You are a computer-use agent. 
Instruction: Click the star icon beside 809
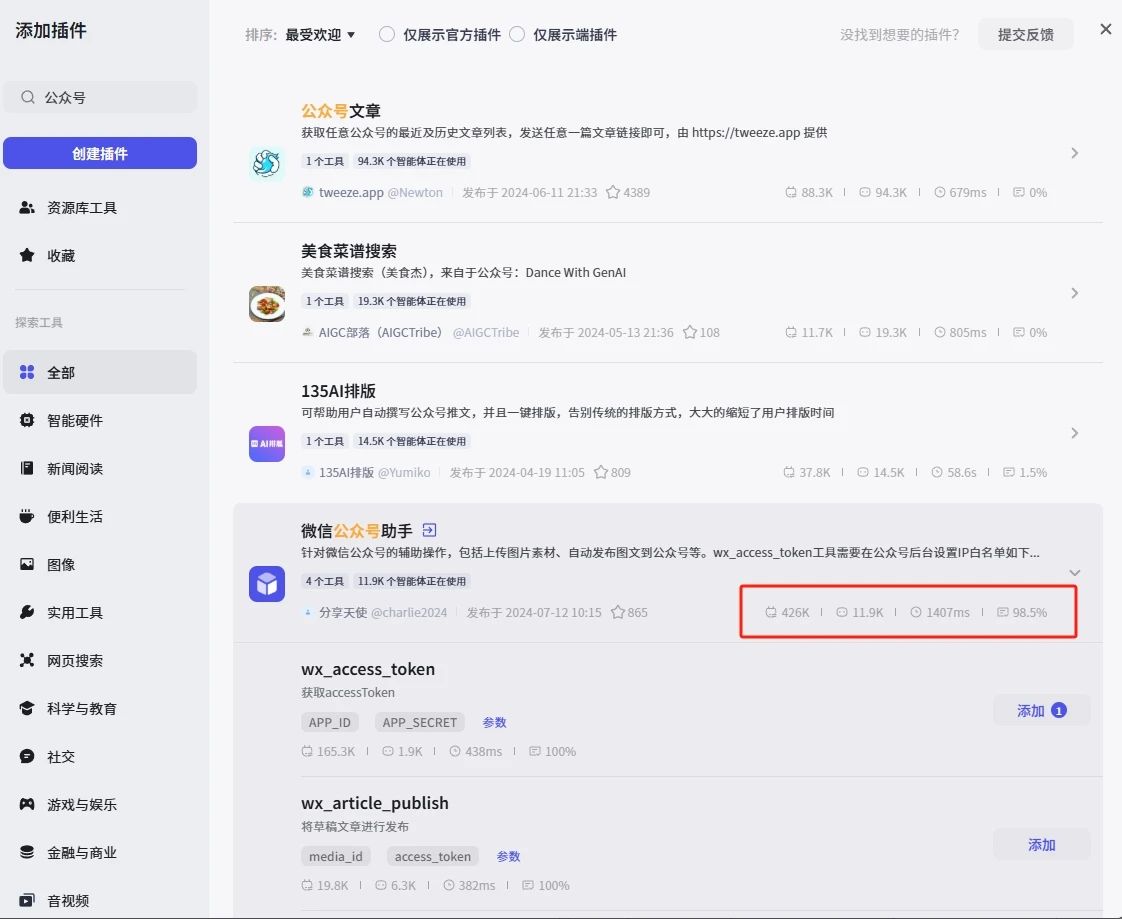click(x=601, y=472)
